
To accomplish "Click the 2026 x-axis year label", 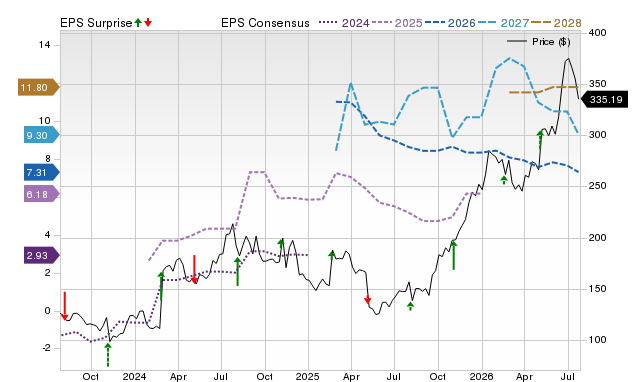I will pyautogui.click(x=481, y=376).
